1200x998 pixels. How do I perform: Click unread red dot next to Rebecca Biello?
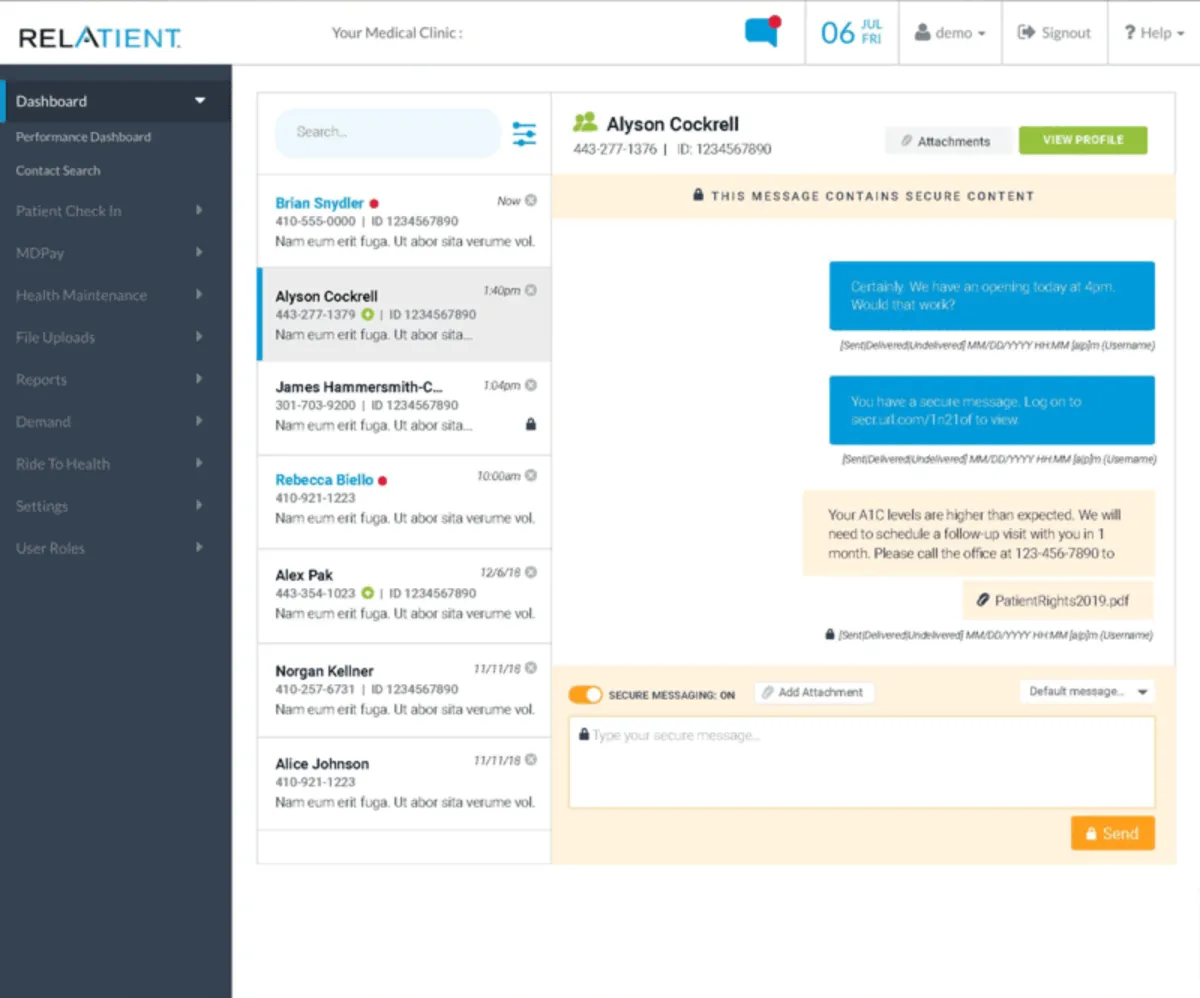[382, 481]
